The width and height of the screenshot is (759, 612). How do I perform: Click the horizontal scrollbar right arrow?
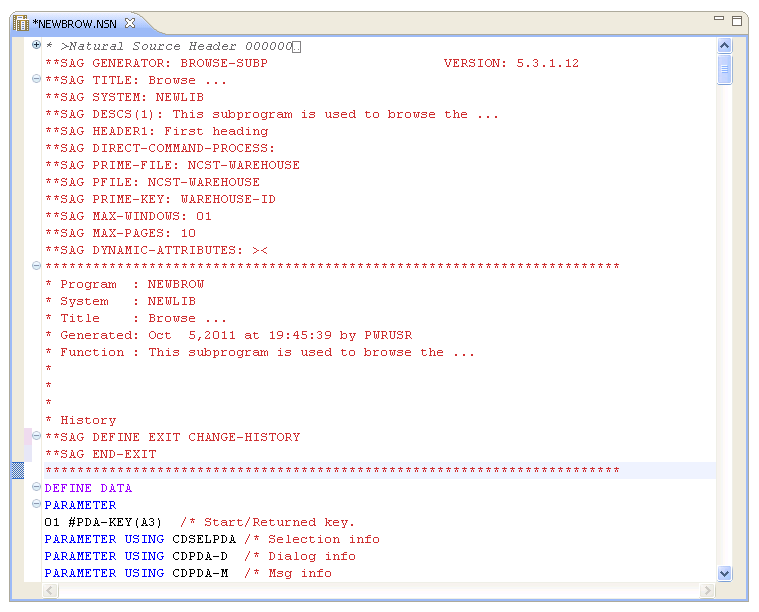(707, 590)
